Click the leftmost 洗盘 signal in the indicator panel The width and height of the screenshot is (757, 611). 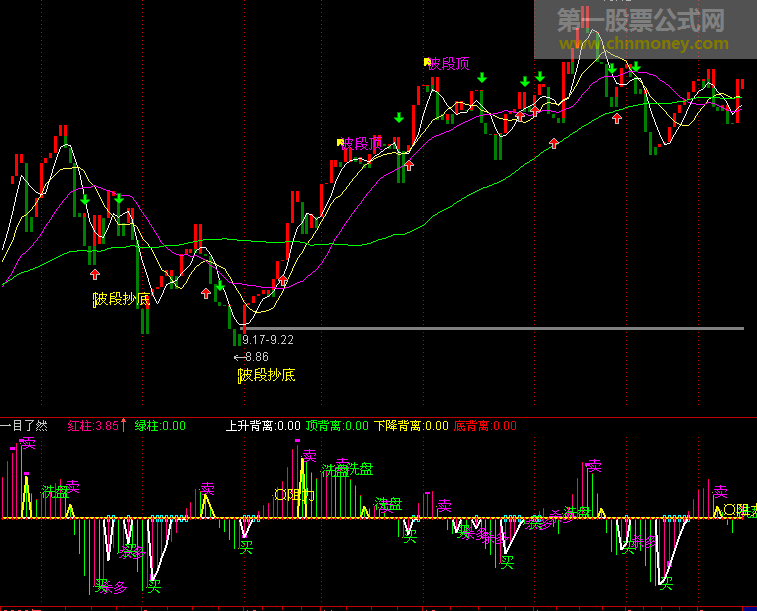click(55, 491)
